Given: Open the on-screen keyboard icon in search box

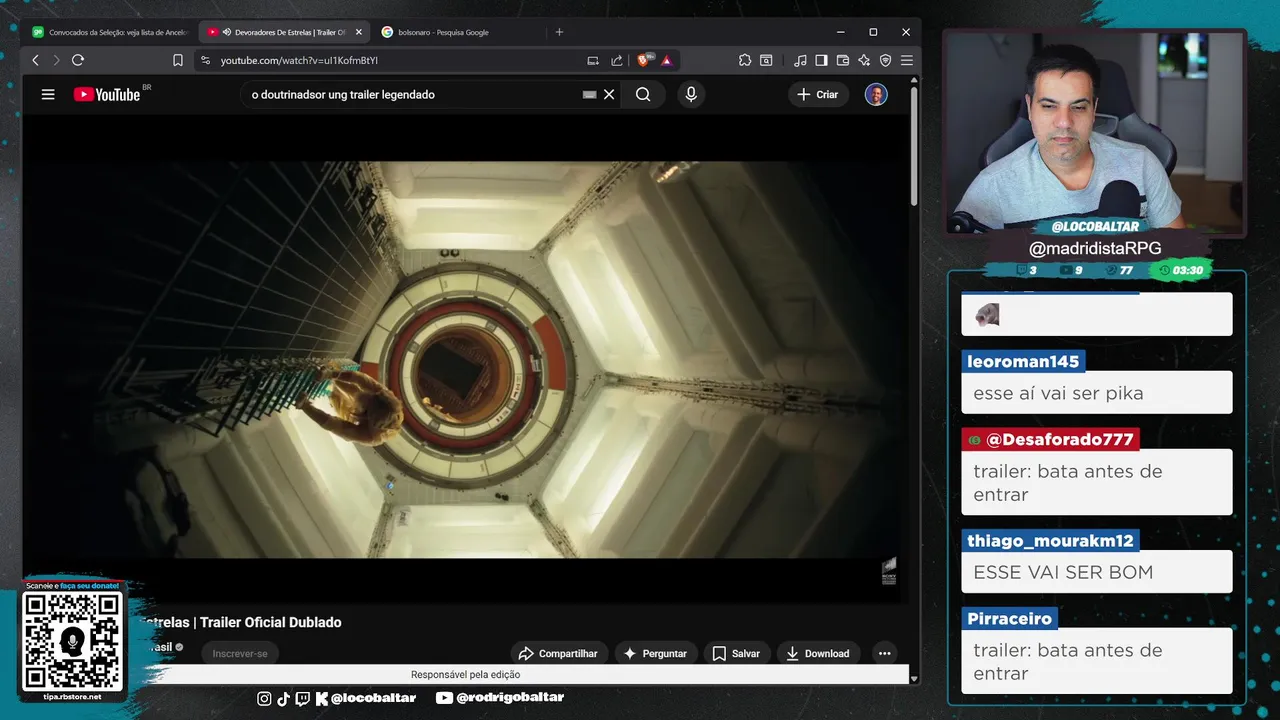Looking at the screenshot, I should tap(589, 94).
